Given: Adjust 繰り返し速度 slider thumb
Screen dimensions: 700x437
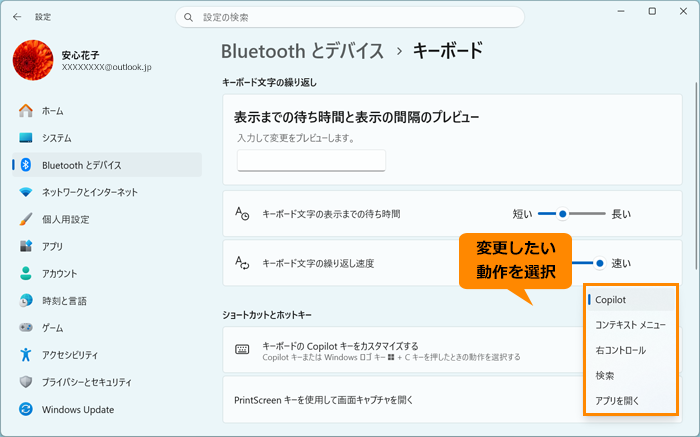Looking at the screenshot, I should 600,263.
